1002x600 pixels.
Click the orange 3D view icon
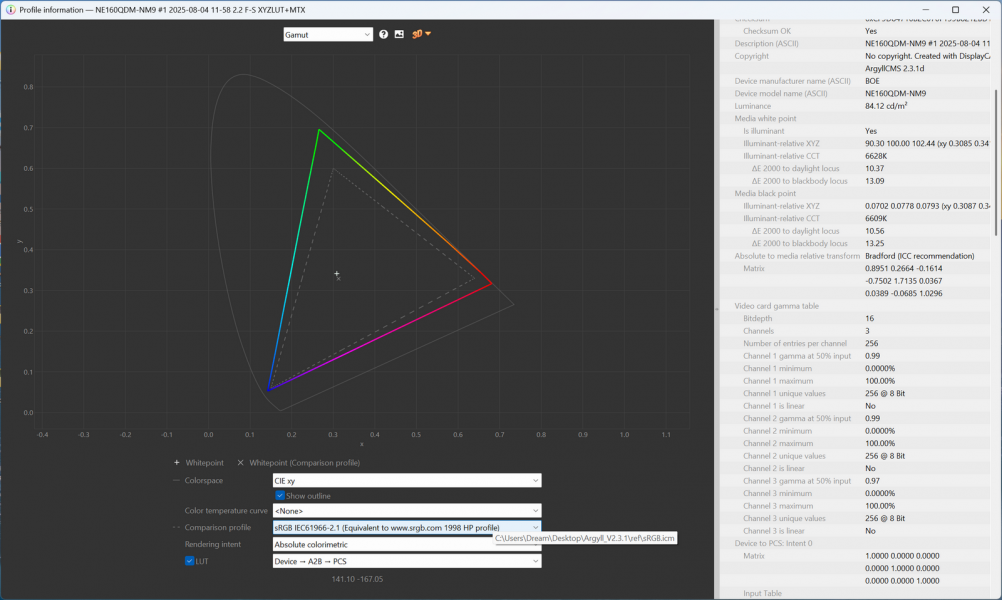(417, 34)
